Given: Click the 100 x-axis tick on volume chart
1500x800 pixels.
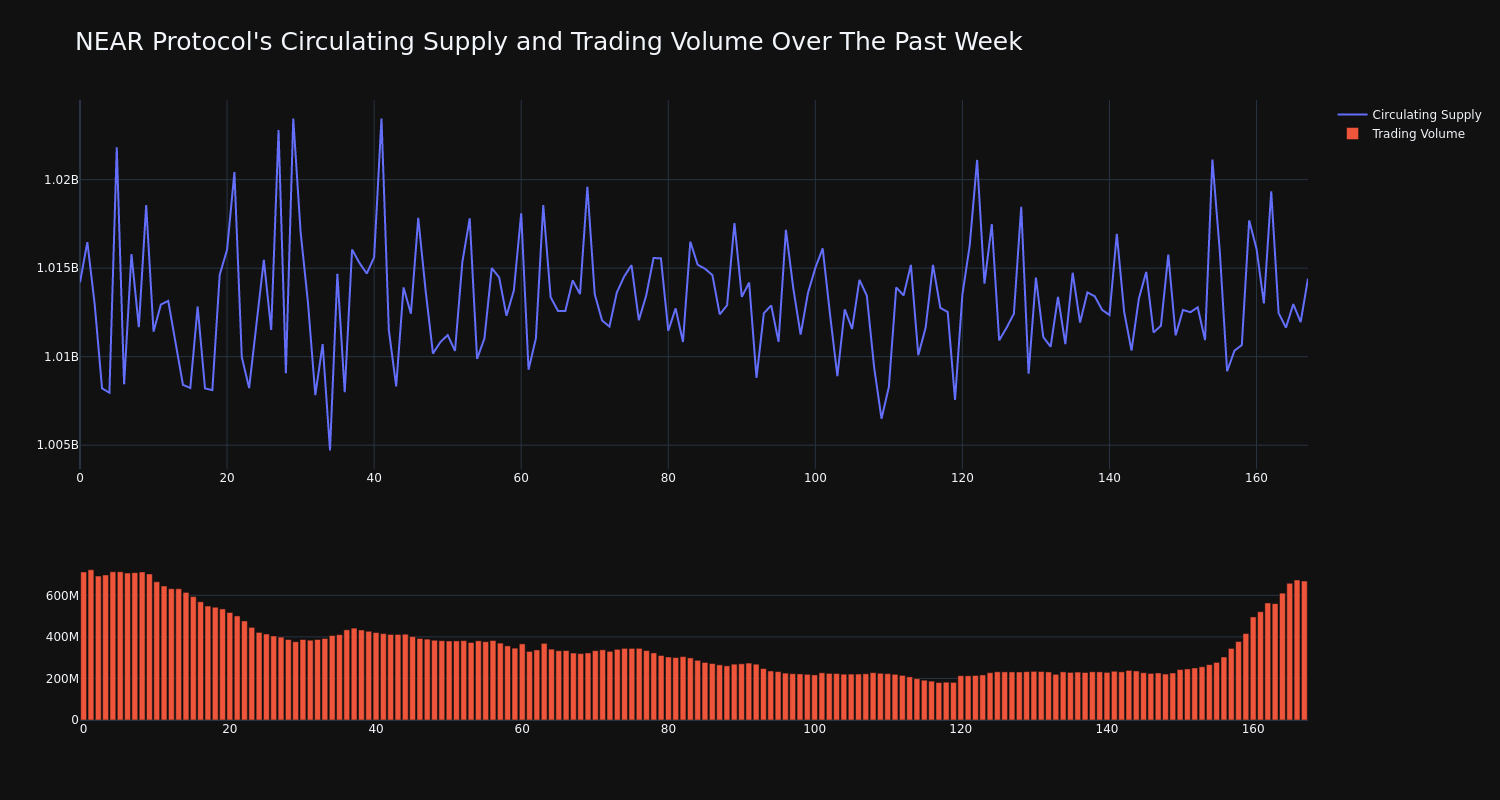Looking at the screenshot, I should point(815,729).
